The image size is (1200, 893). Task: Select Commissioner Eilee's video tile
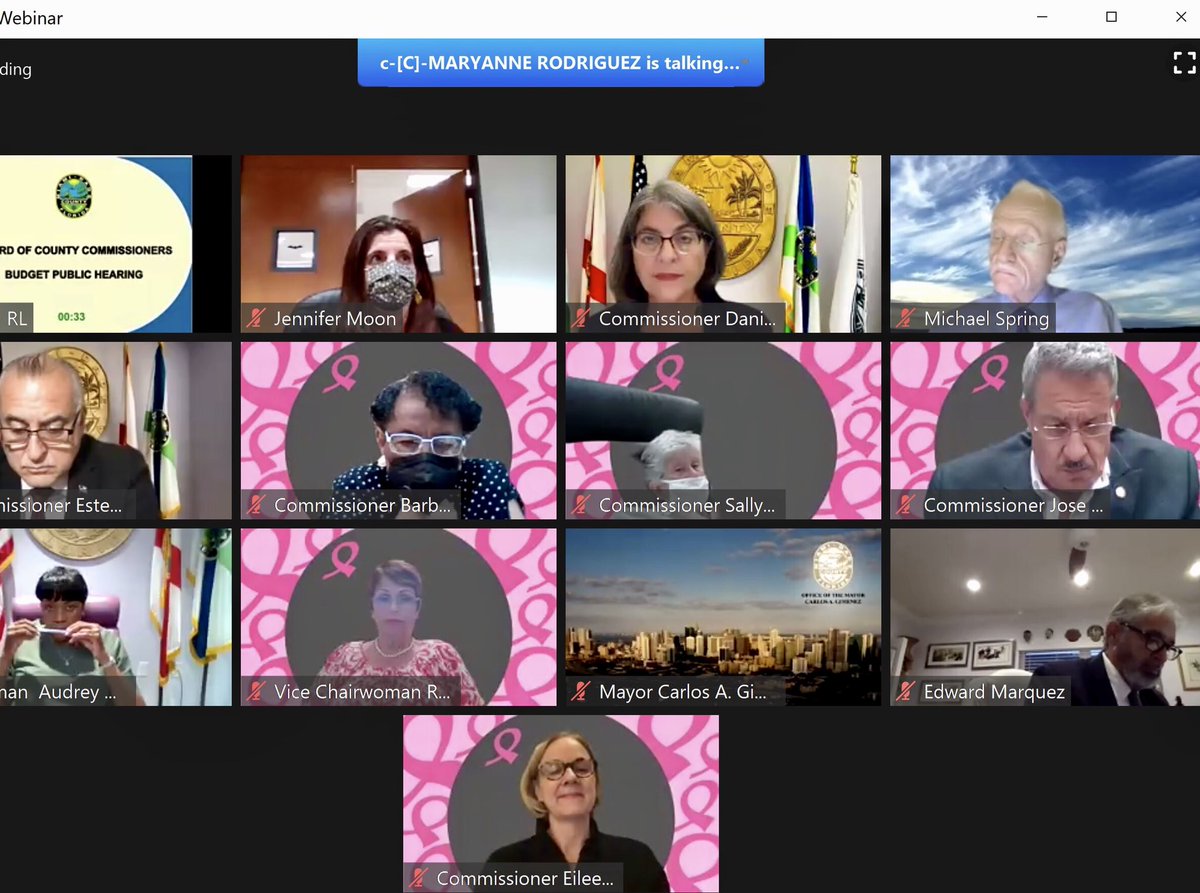click(561, 804)
